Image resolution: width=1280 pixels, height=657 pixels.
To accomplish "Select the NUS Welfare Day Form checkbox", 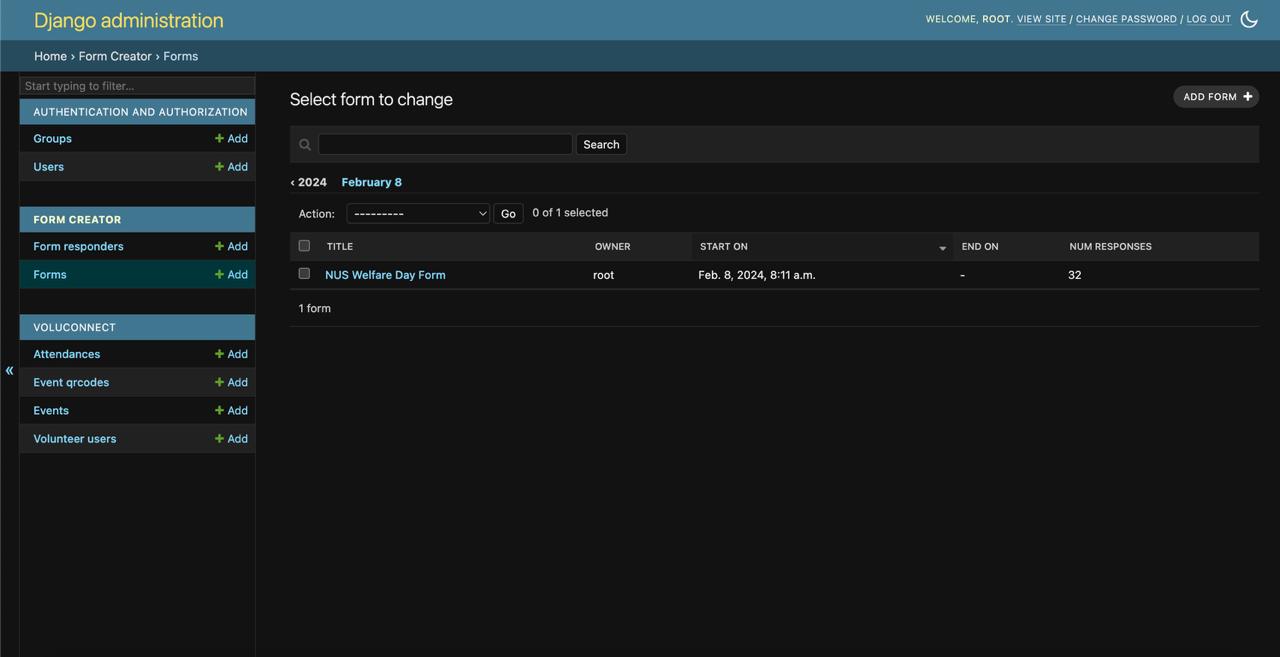I will (x=304, y=274).
